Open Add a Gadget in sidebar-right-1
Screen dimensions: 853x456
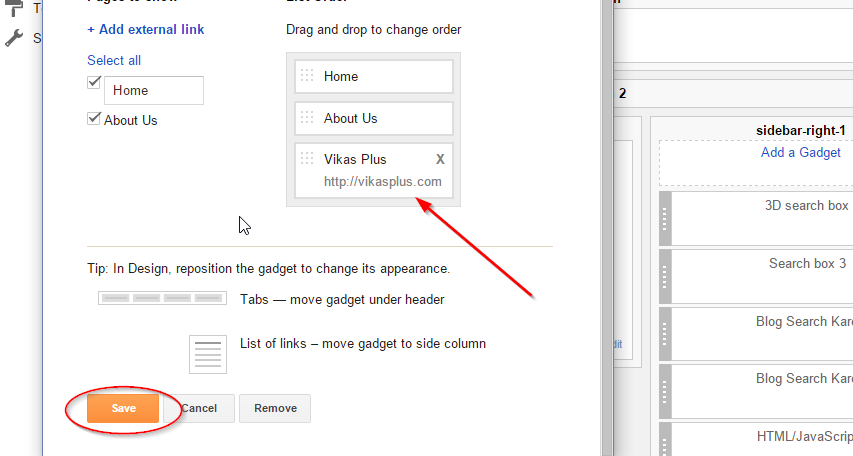pyautogui.click(x=800, y=152)
